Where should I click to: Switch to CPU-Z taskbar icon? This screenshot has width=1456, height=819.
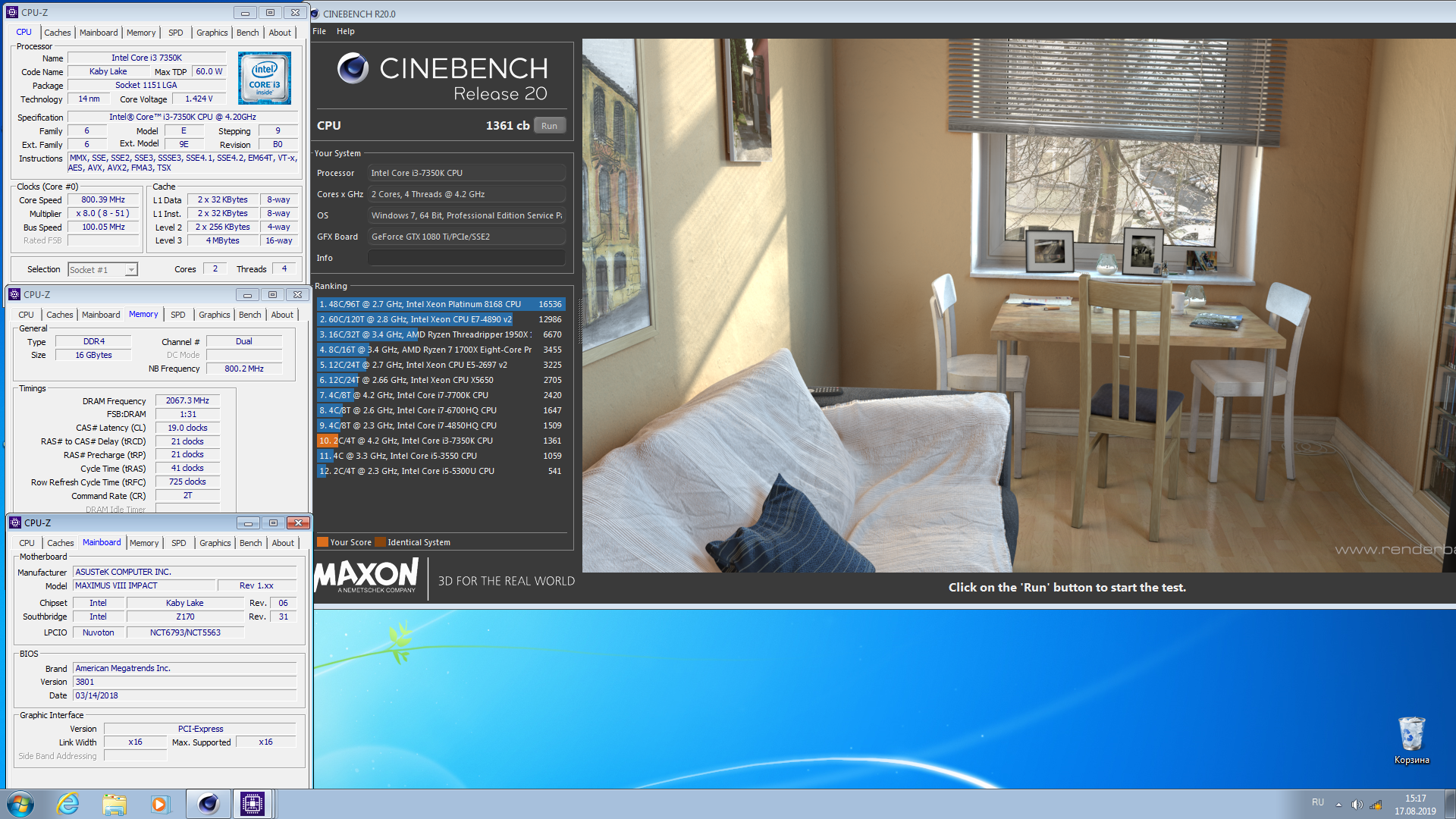(253, 804)
